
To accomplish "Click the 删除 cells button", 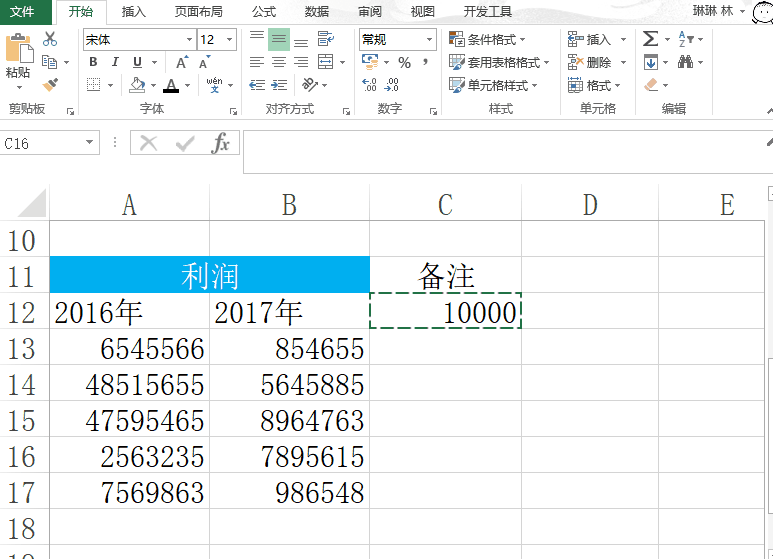I will [589, 62].
